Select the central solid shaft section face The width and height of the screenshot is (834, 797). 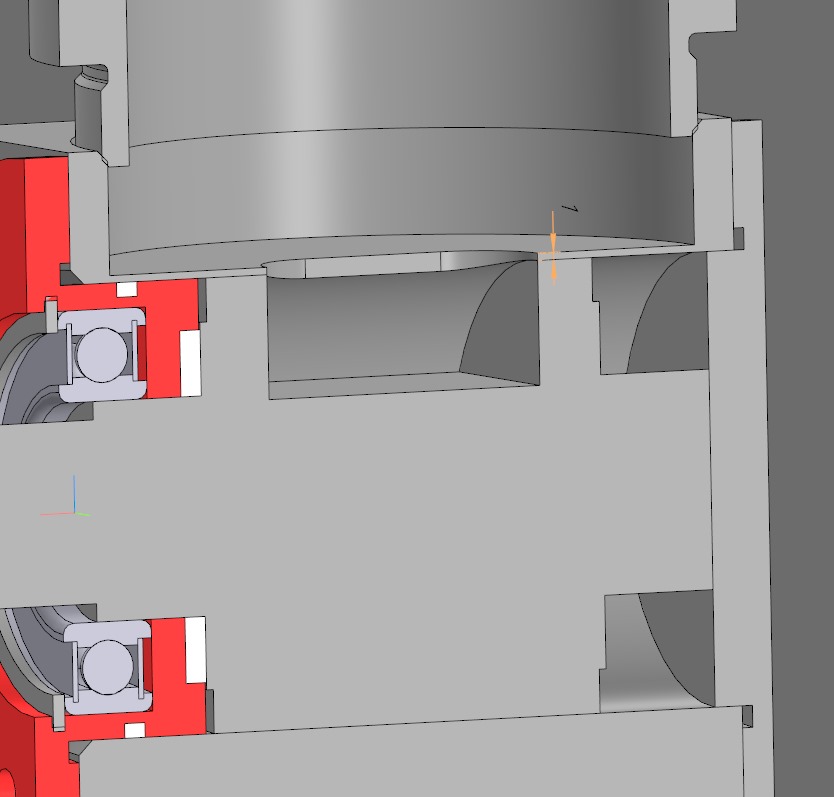pyautogui.click(x=400, y=500)
